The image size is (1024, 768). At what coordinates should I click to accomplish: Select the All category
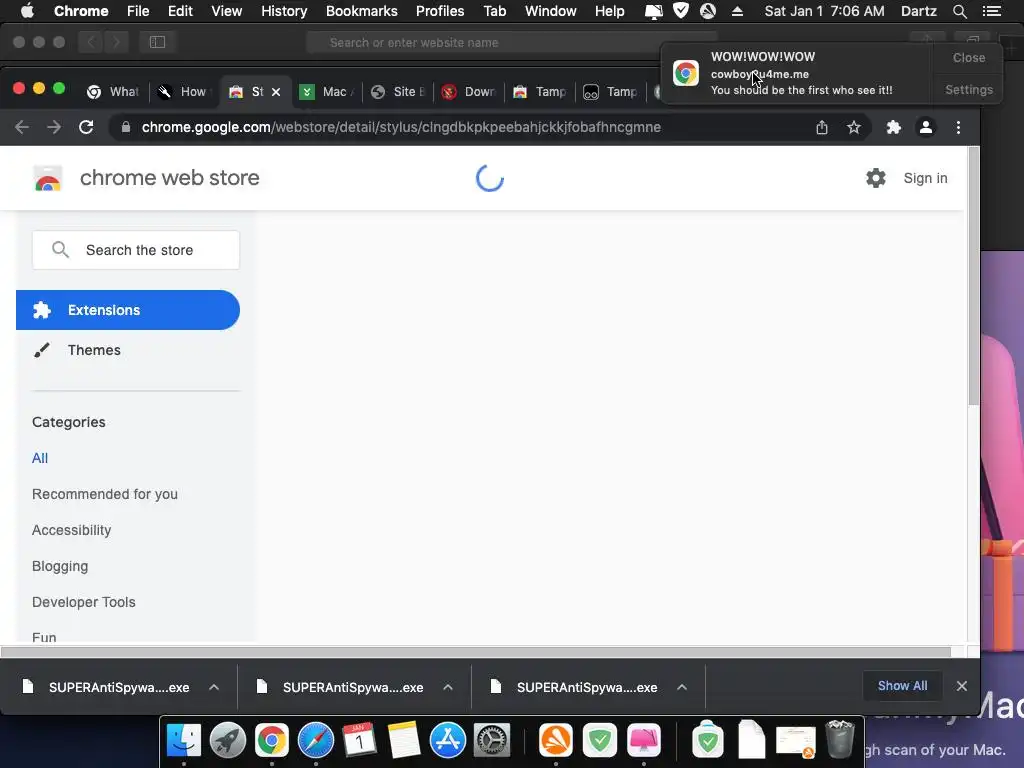coord(40,458)
